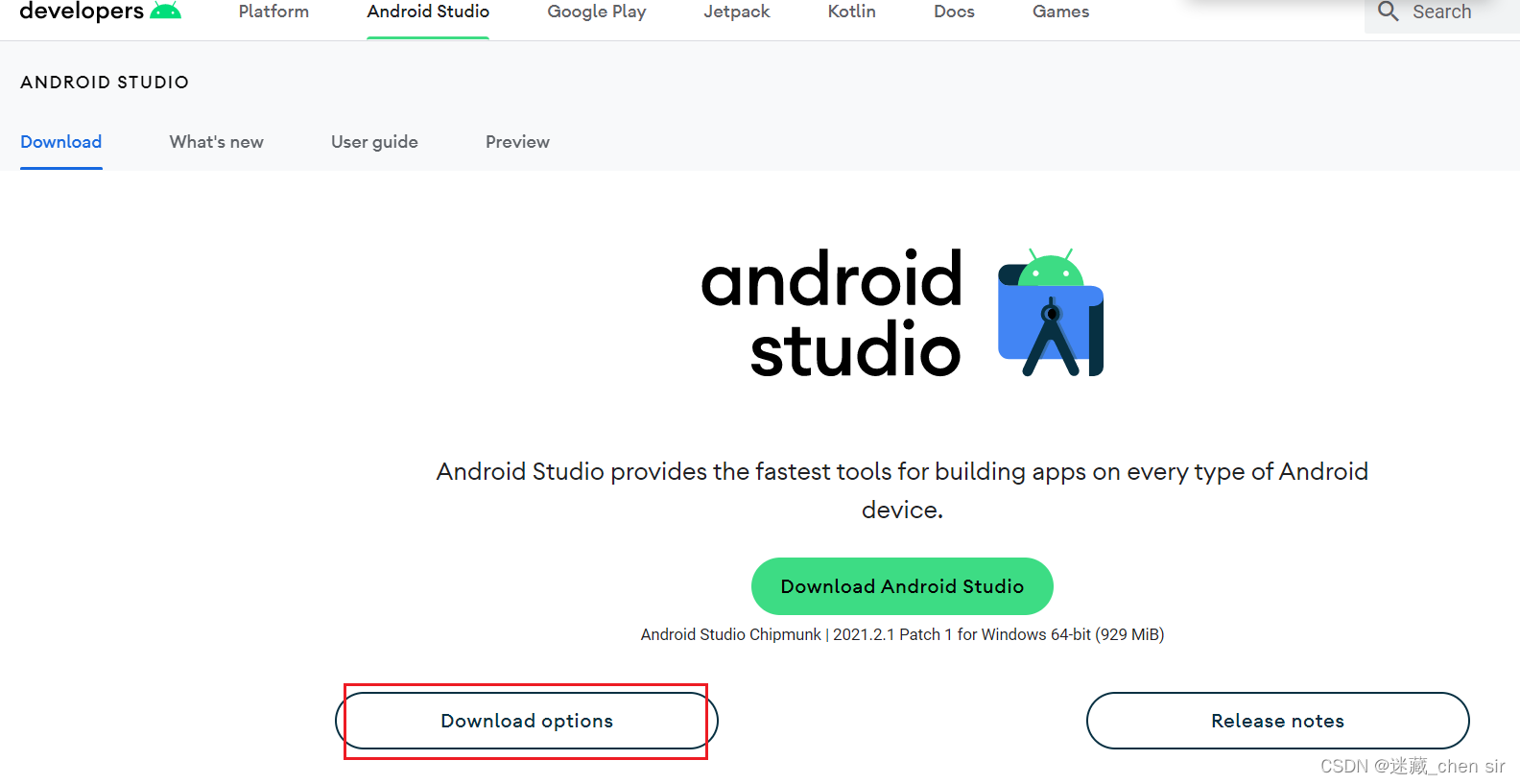Click the Android Studio compass logo
Screen dimensions: 1520x784
[1051, 313]
